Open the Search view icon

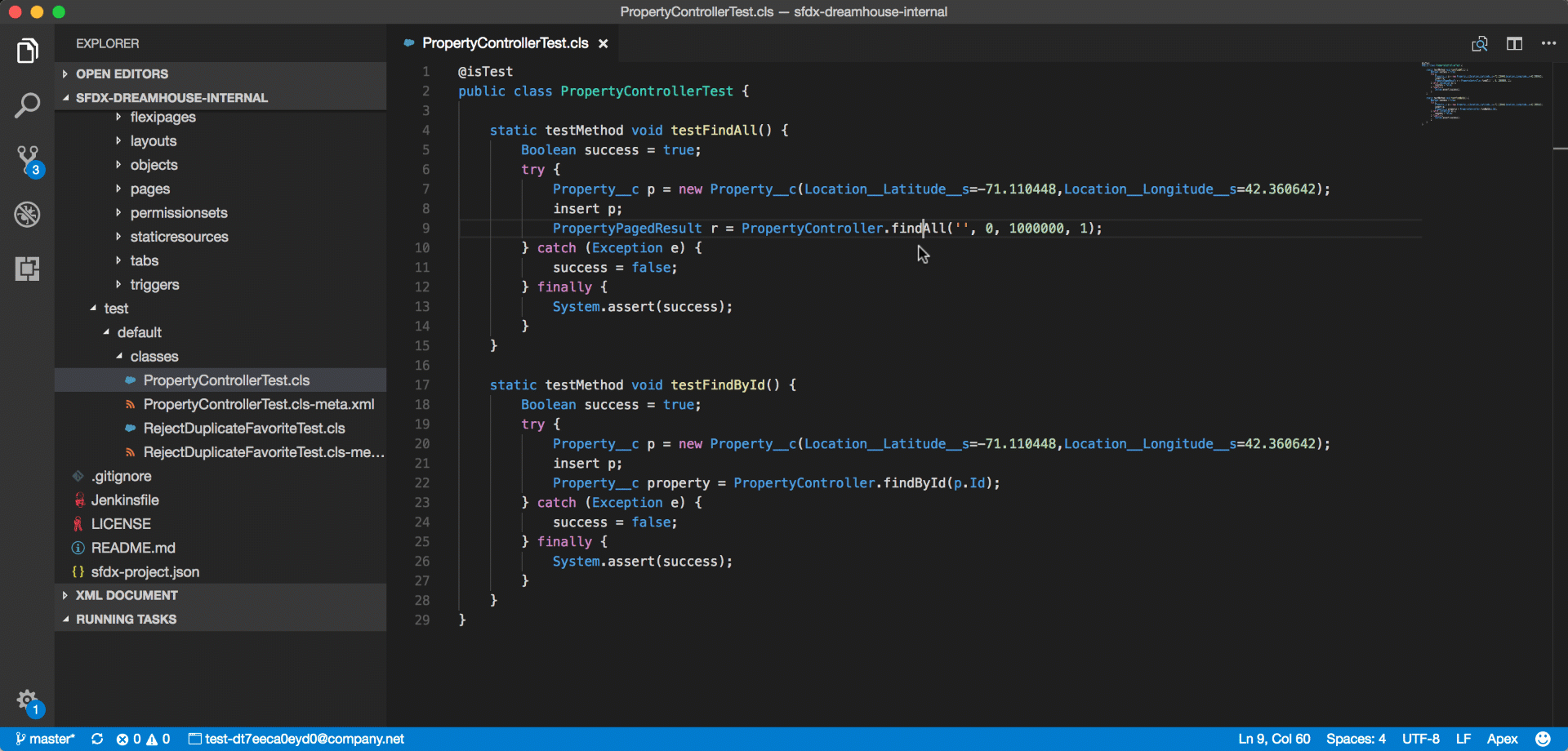(27, 105)
